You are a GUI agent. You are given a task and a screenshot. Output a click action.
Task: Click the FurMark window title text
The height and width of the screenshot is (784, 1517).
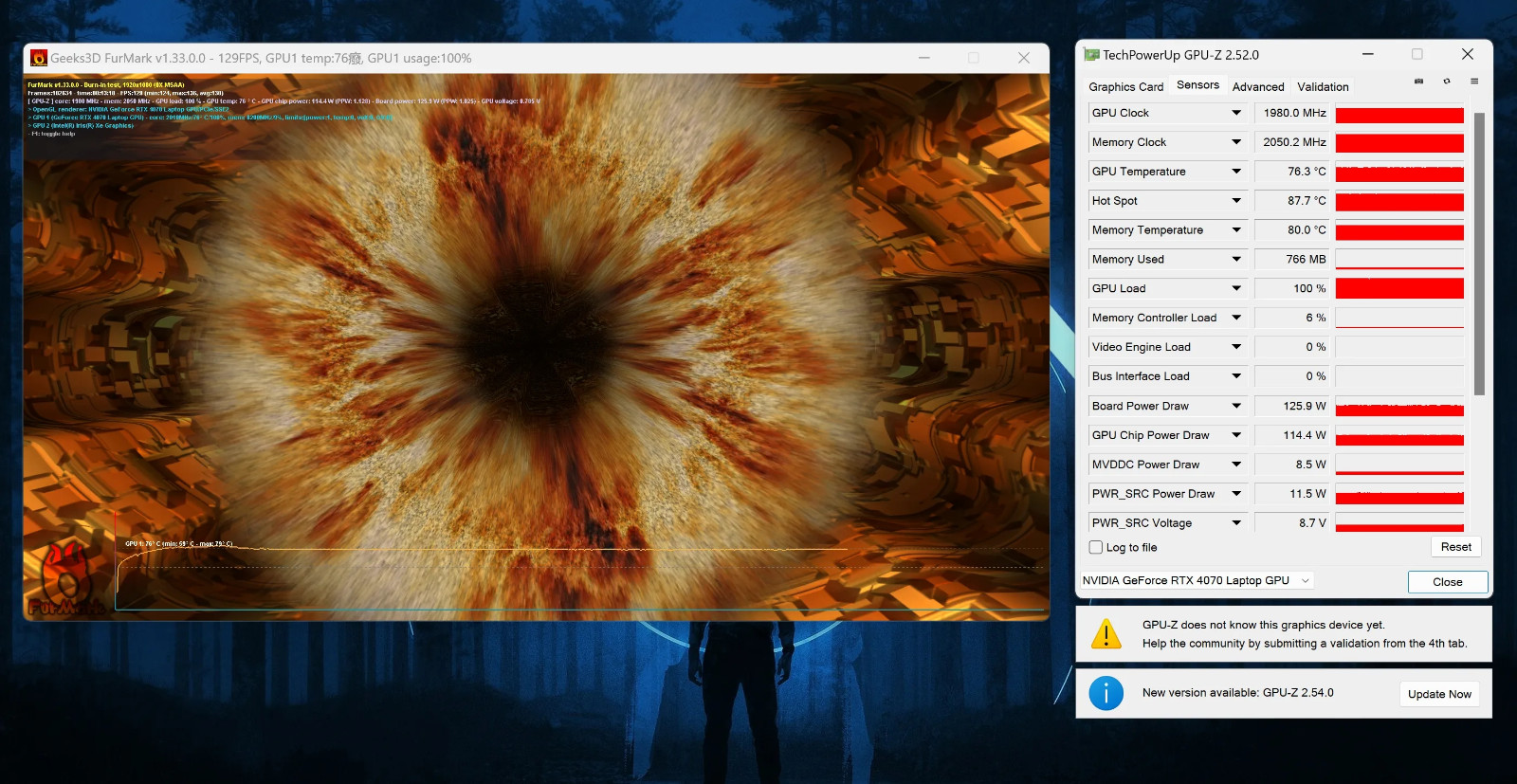coord(261,59)
